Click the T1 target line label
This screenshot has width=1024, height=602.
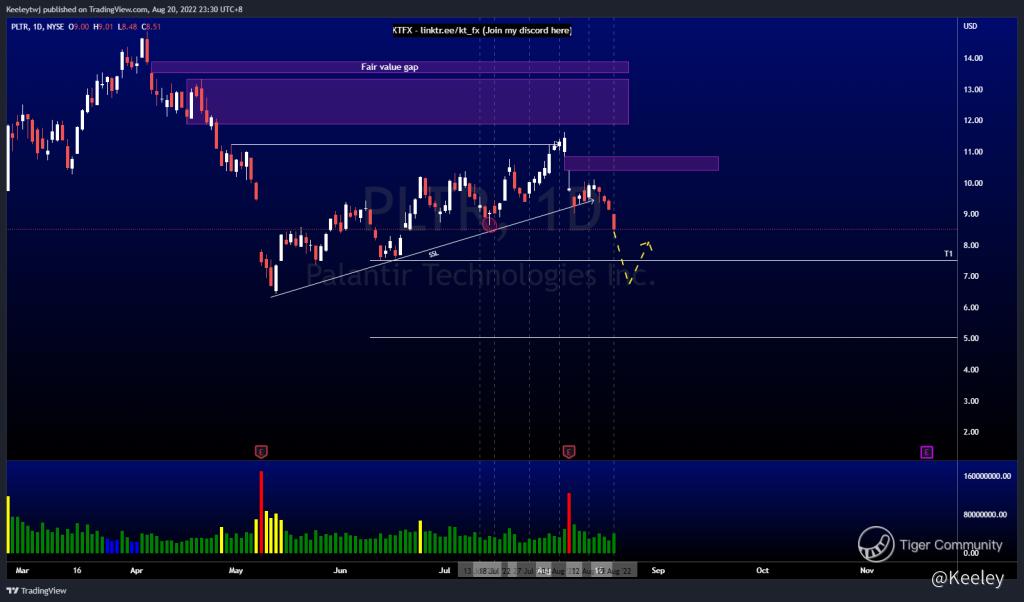click(x=948, y=253)
